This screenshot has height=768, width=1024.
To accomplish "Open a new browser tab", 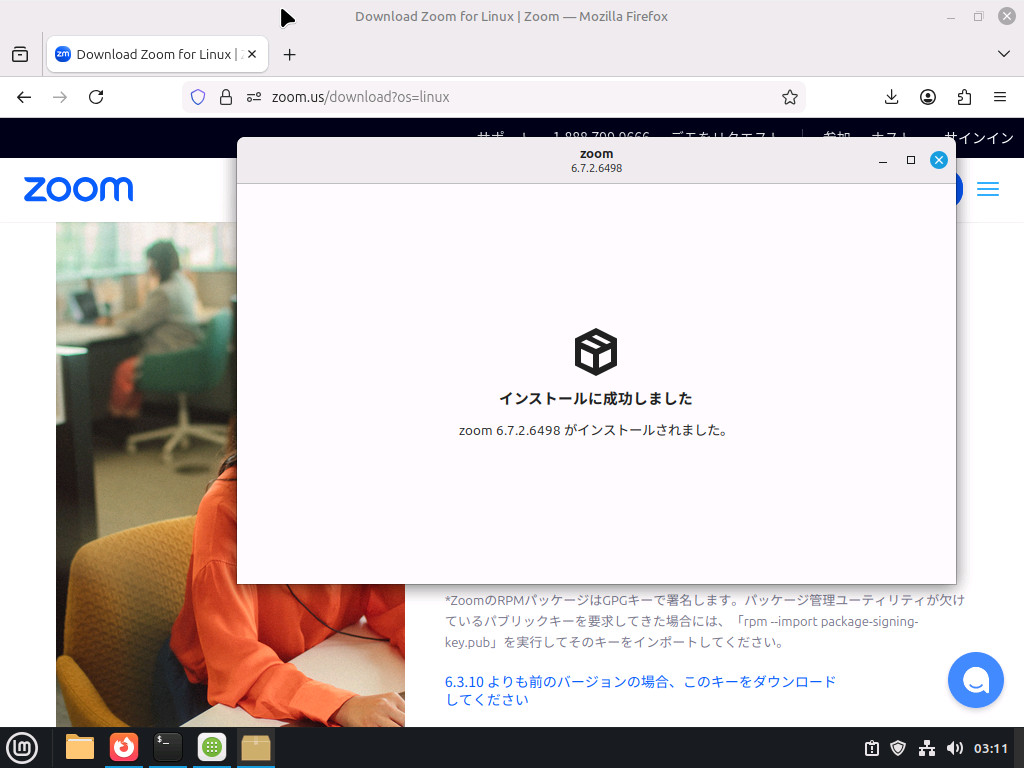I will point(290,54).
